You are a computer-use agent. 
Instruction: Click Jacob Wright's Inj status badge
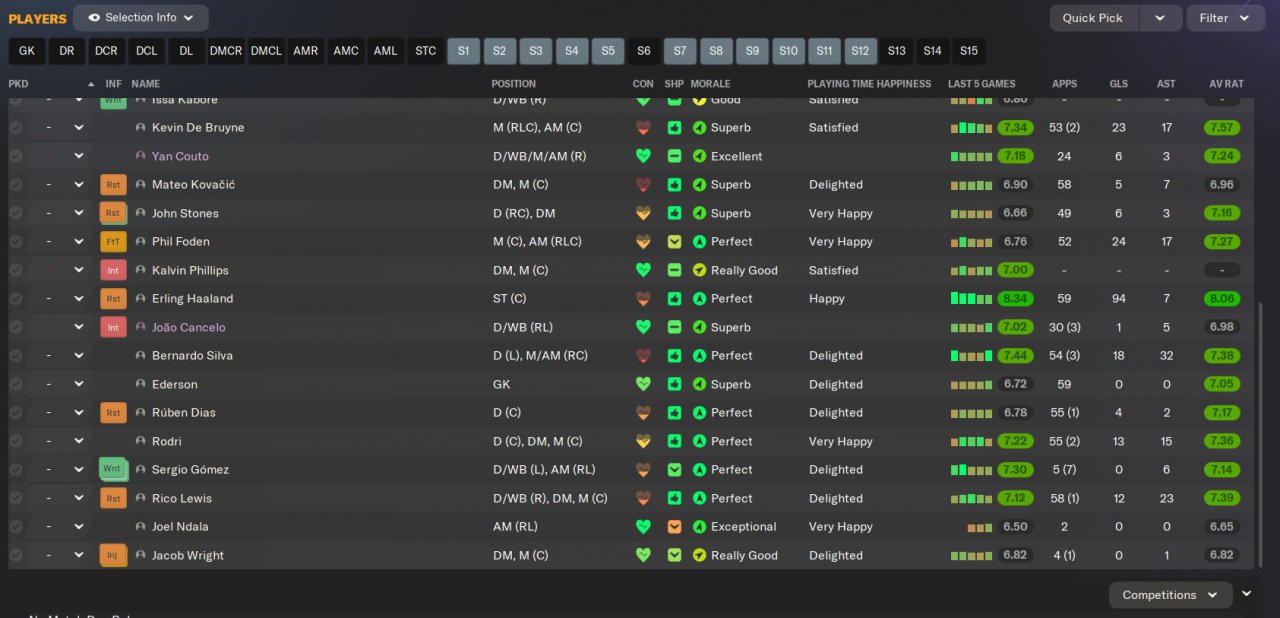coord(113,555)
